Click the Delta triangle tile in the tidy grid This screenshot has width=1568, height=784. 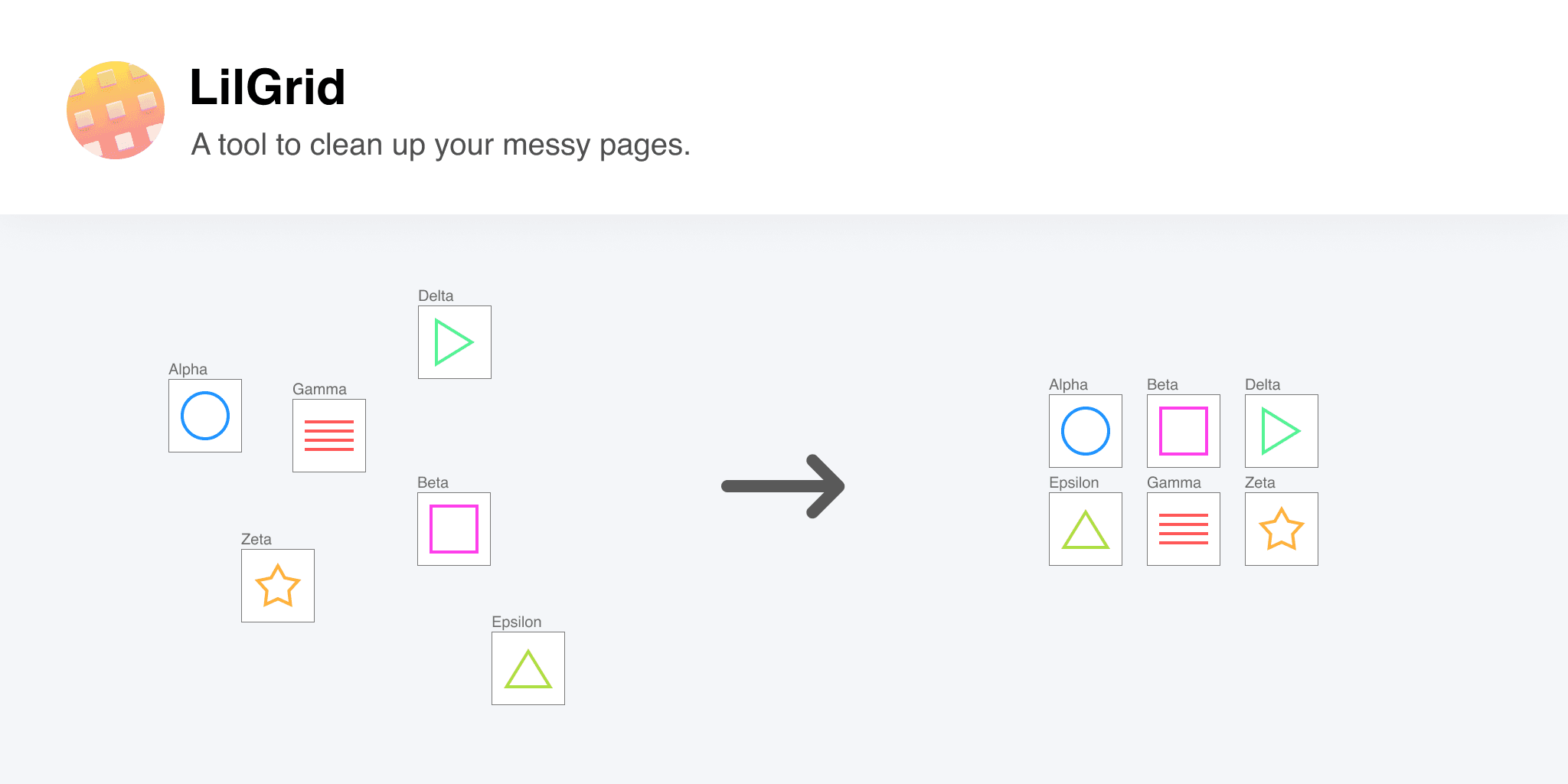pos(1282,431)
